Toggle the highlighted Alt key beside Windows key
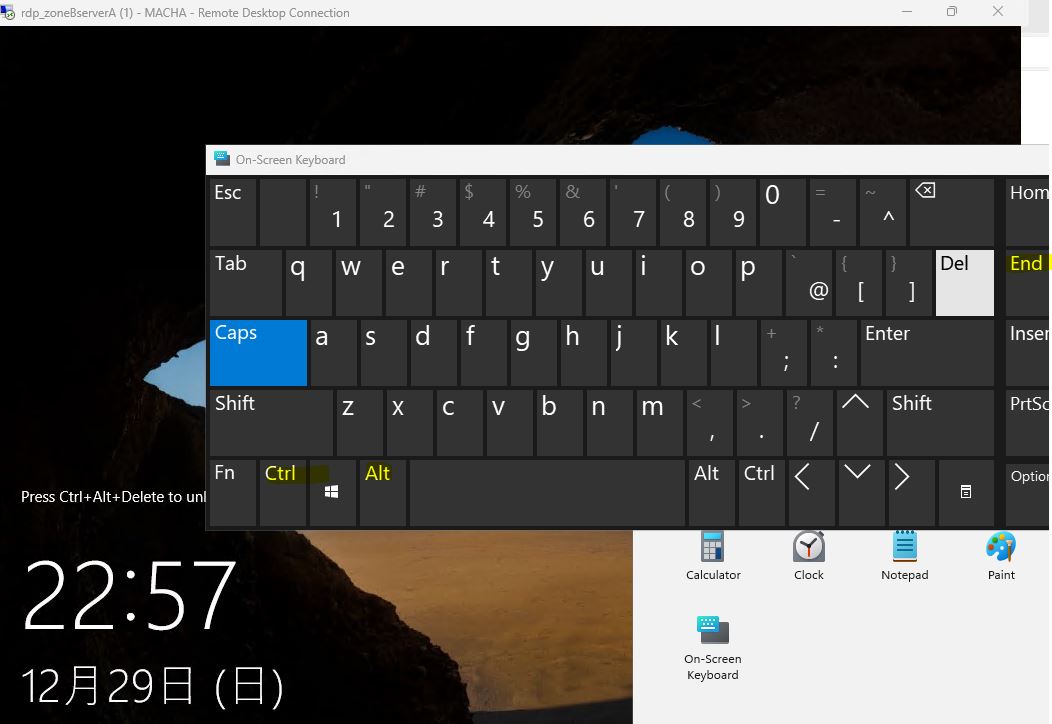Screen dimensions: 1052x724 tap(382, 493)
